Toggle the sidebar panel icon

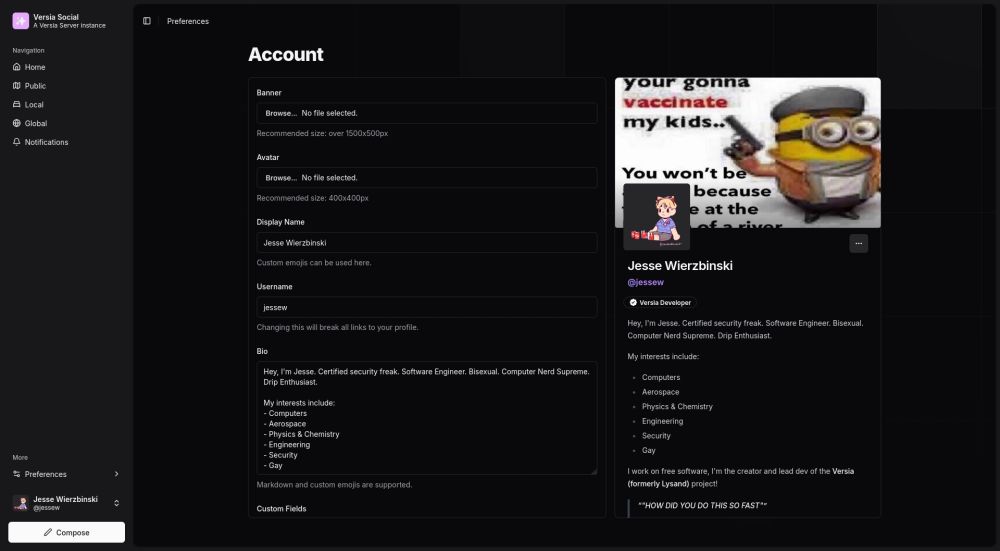pos(147,21)
